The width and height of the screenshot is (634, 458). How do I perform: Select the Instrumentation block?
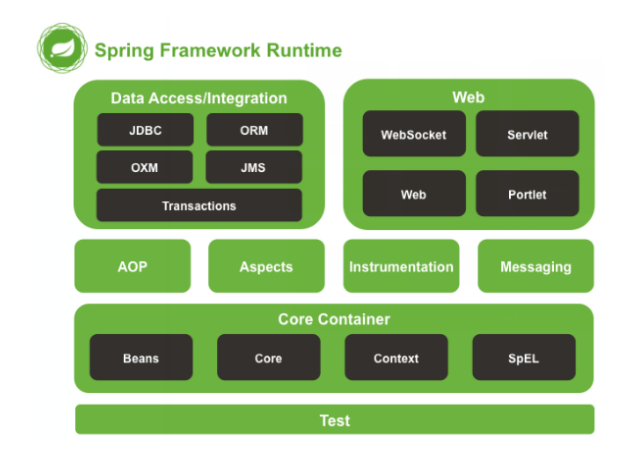point(401,266)
